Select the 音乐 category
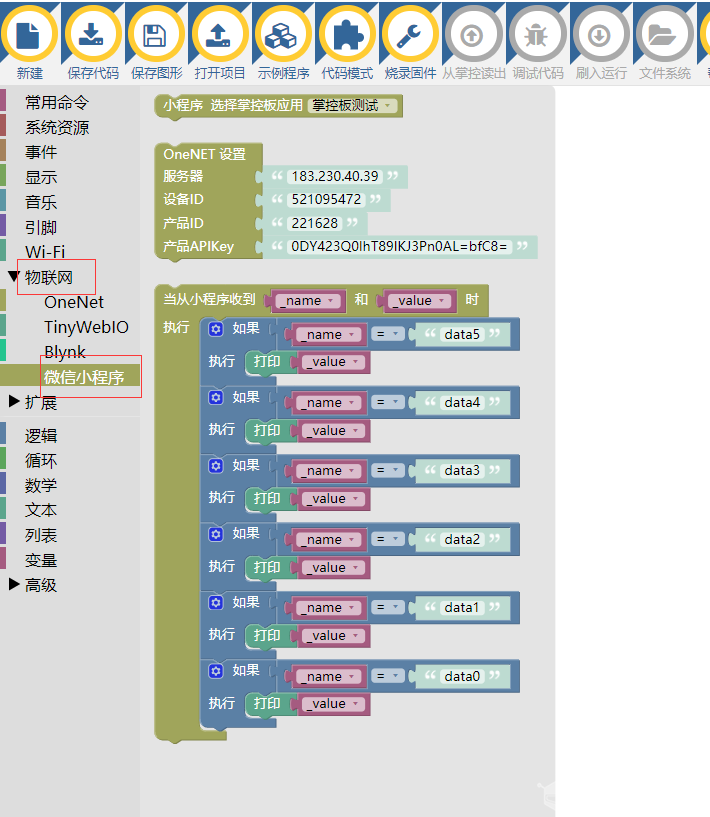Viewport: 710px width, 817px height. coord(41,203)
